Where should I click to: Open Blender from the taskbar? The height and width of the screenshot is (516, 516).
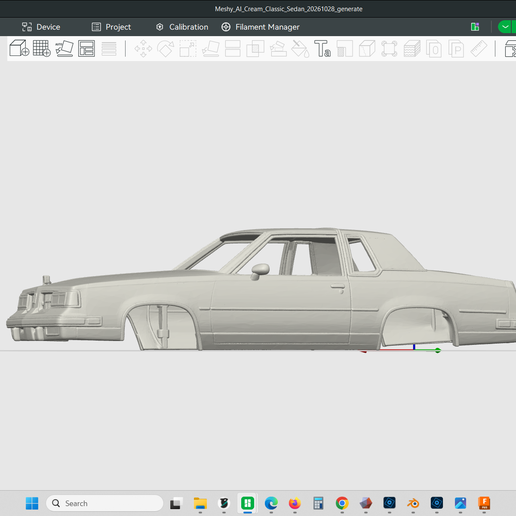(413, 503)
